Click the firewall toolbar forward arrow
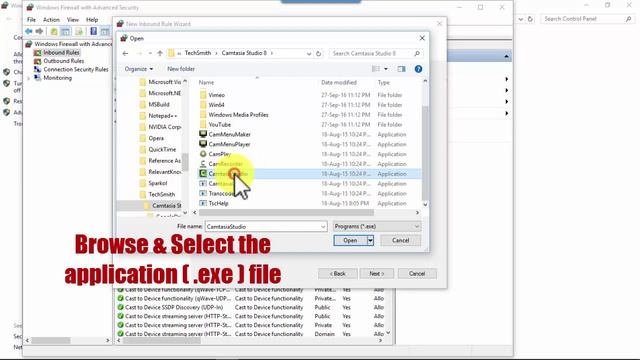Screen dimensions: 640x360 [x=39, y=31]
